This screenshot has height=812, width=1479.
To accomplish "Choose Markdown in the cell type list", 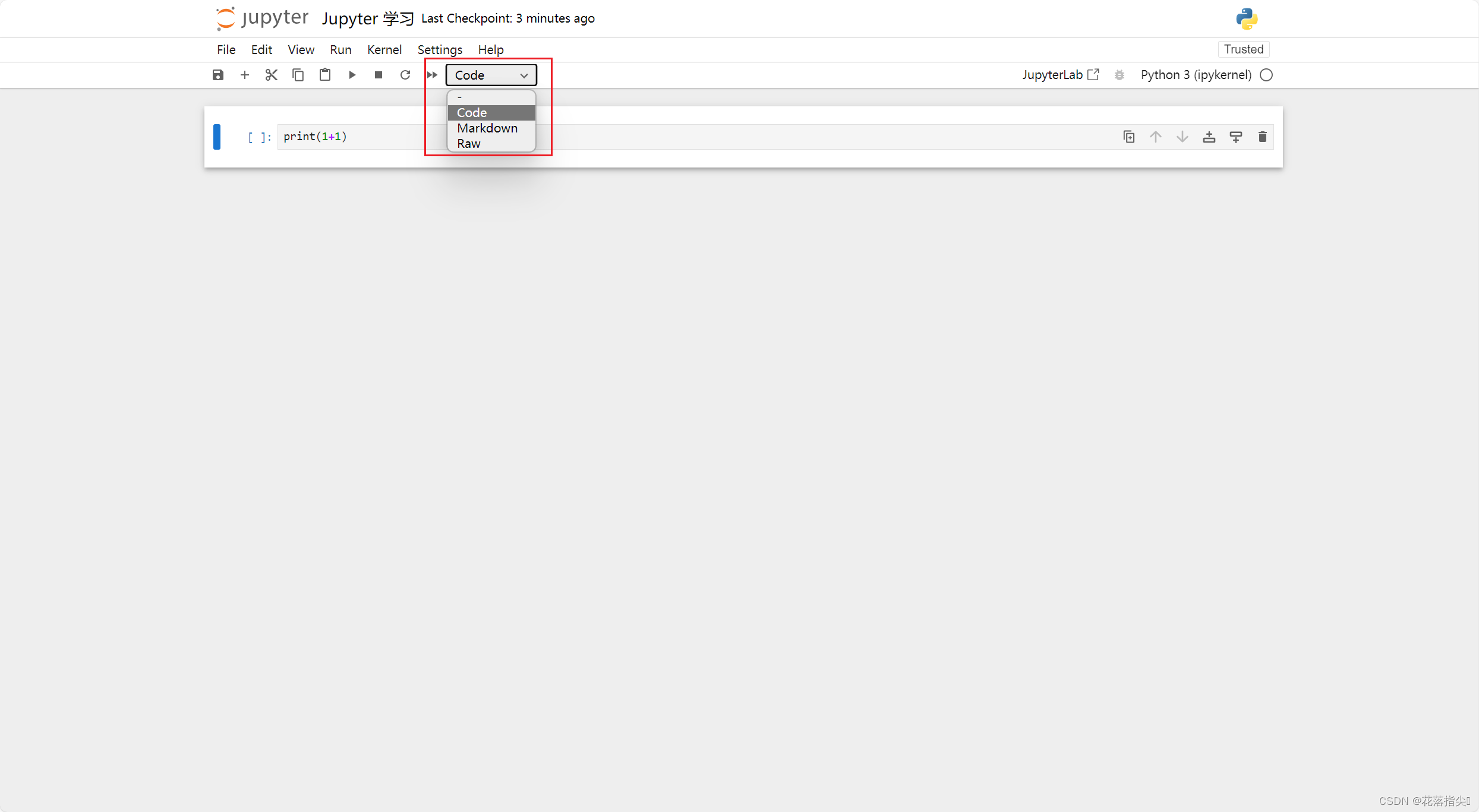I will click(491, 128).
